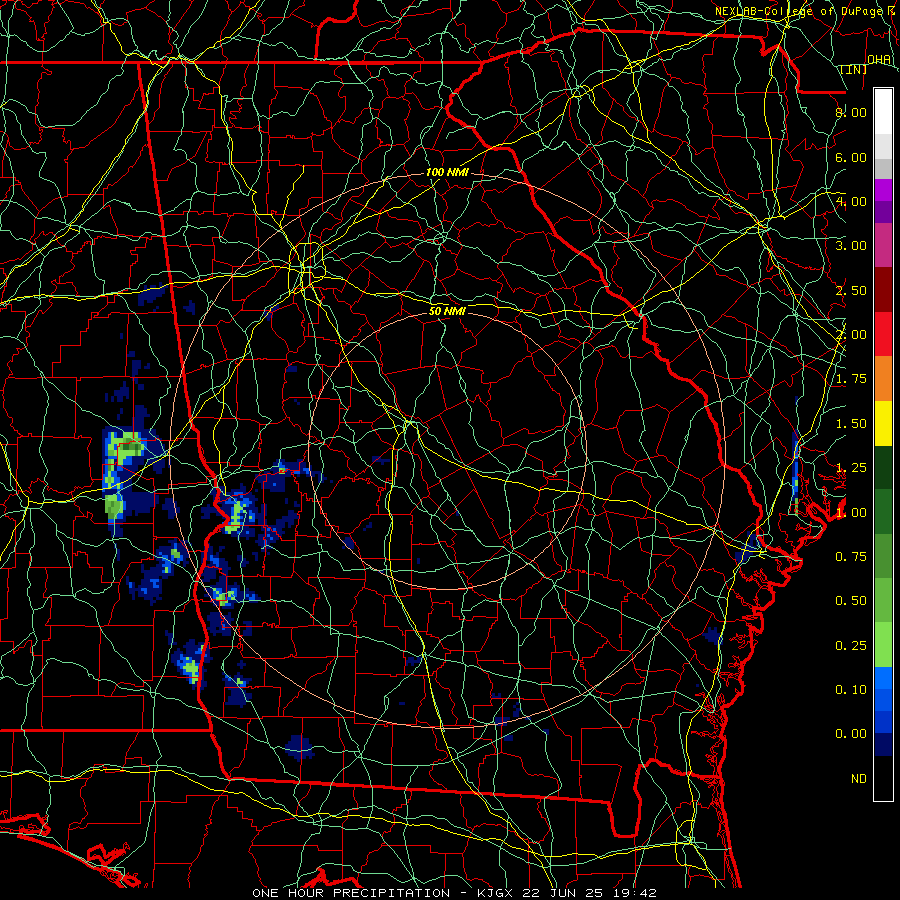The width and height of the screenshot is (900, 900).
Task: Select the black ND swatch at legend bottom
Action: 883,778
